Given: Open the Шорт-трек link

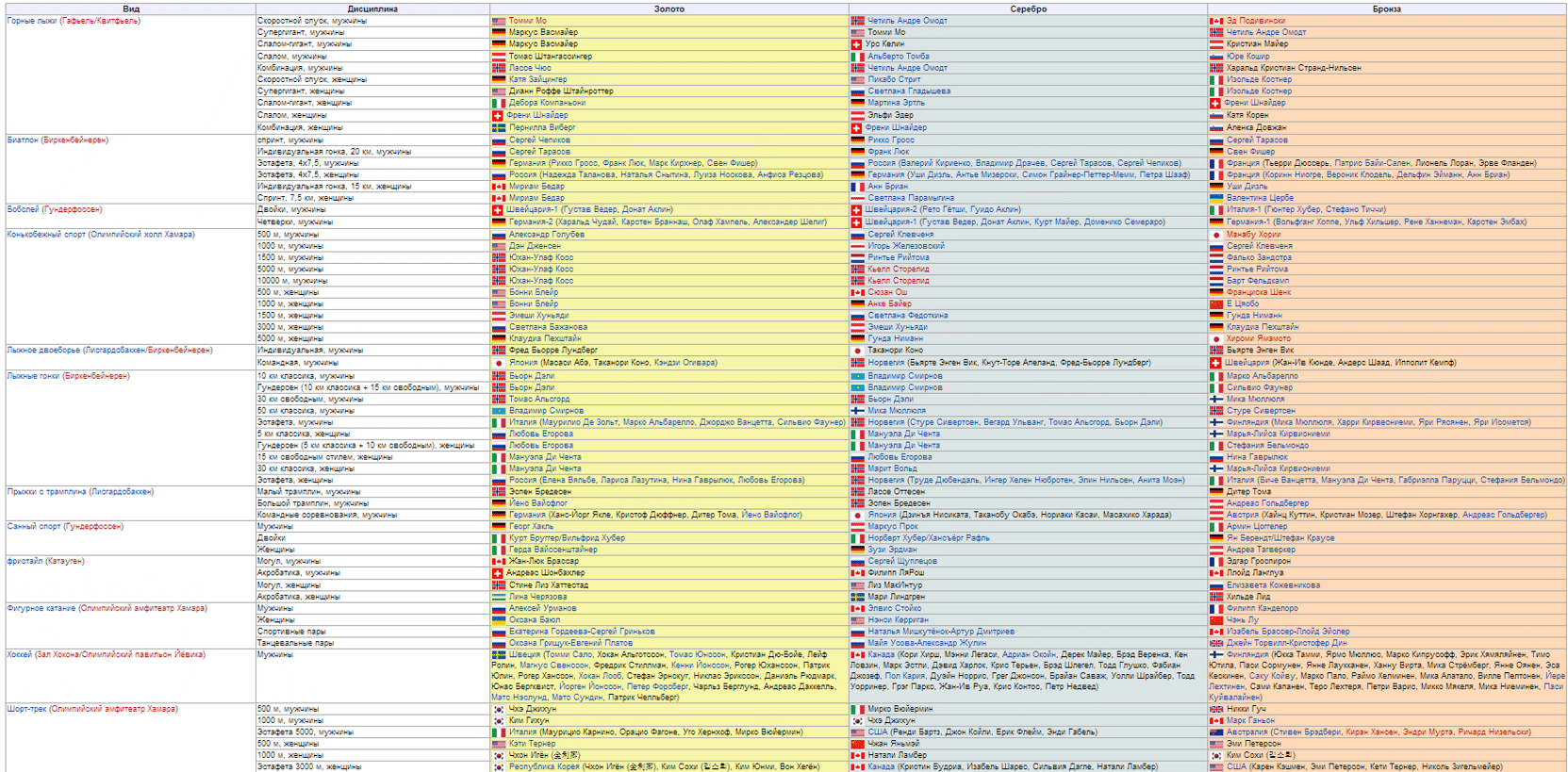Looking at the screenshot, I should point(25,709).
